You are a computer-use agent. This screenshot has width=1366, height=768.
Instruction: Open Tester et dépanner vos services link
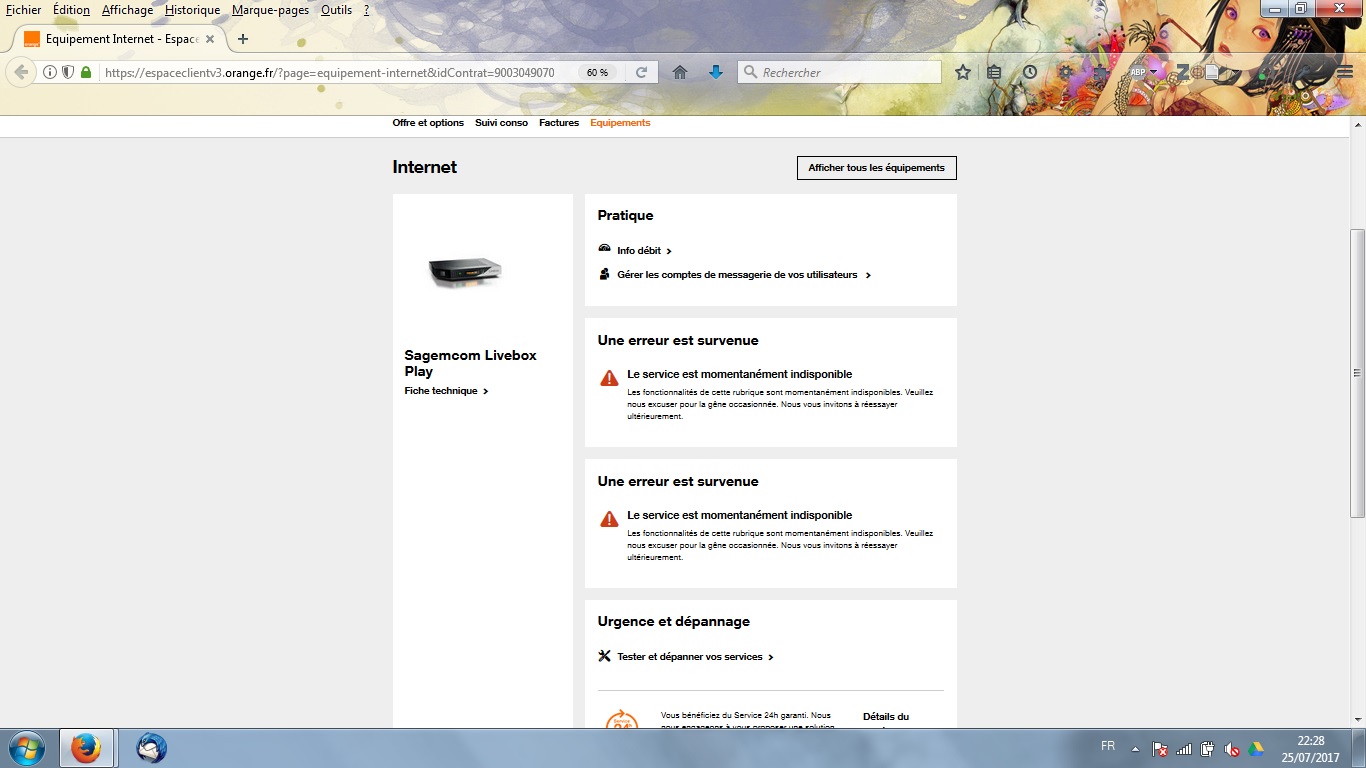pyautogui.click(x=695, y=657)
